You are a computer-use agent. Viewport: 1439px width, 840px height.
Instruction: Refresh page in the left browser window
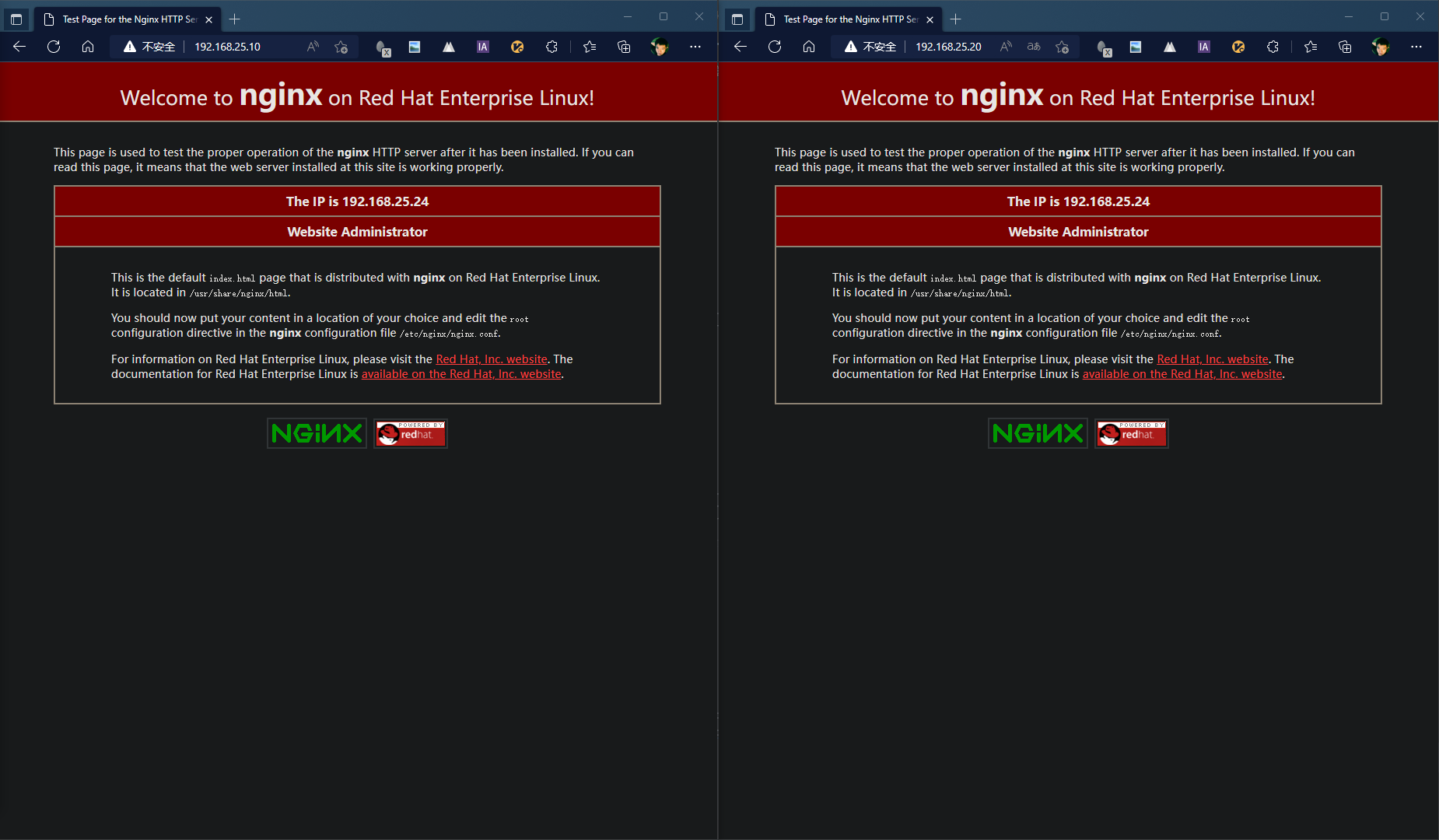pos(54,47)
